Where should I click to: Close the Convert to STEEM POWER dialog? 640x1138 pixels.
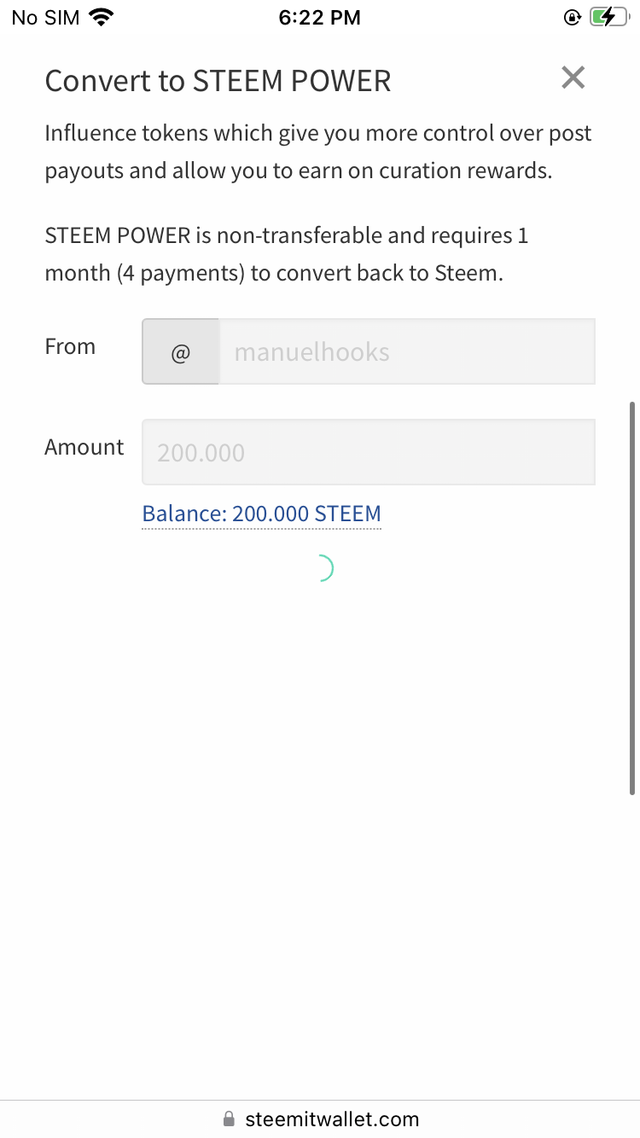pos(573,78)
